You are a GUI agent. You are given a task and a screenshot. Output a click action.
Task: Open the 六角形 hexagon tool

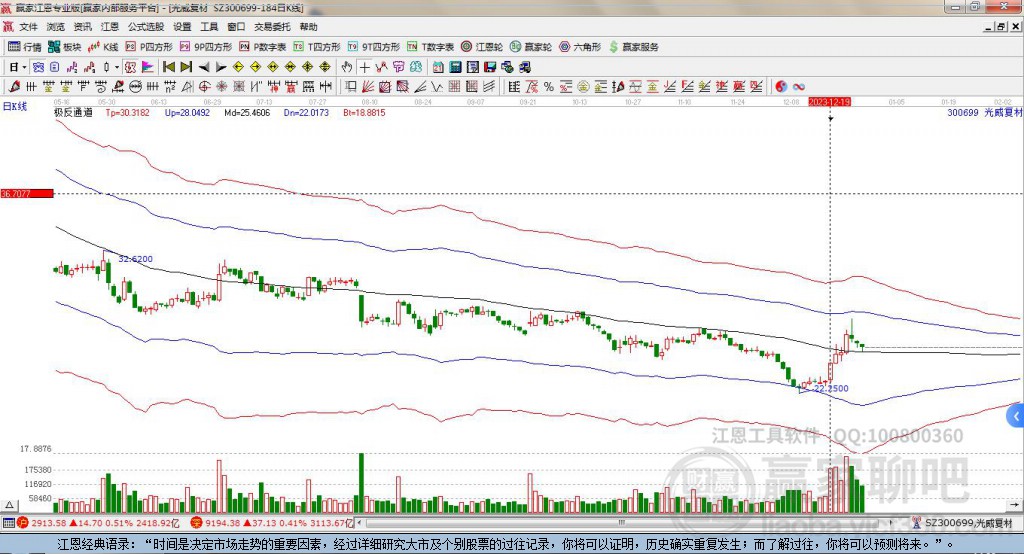coord(580,47)
